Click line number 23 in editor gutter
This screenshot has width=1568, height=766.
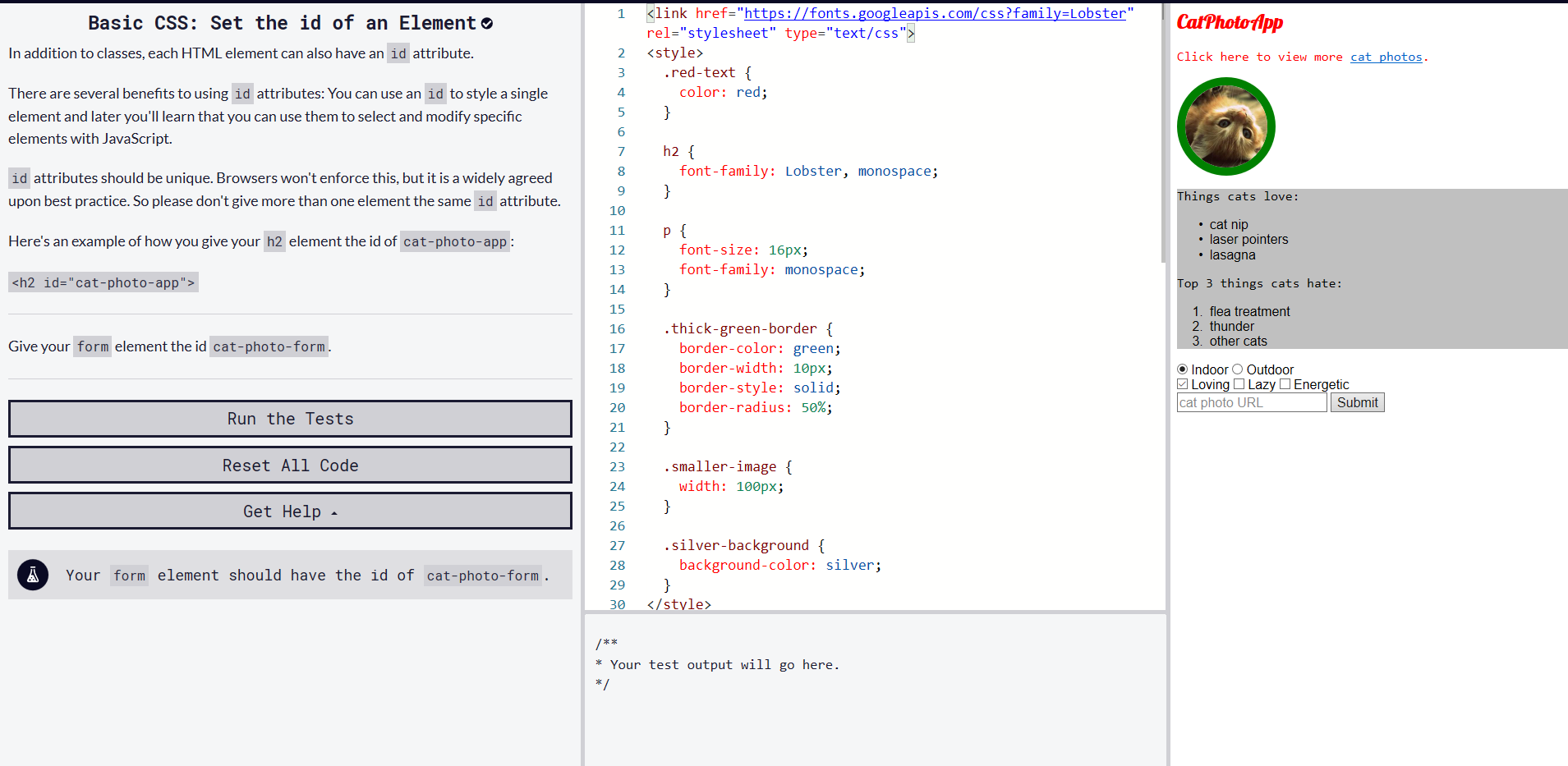(617, 466)
